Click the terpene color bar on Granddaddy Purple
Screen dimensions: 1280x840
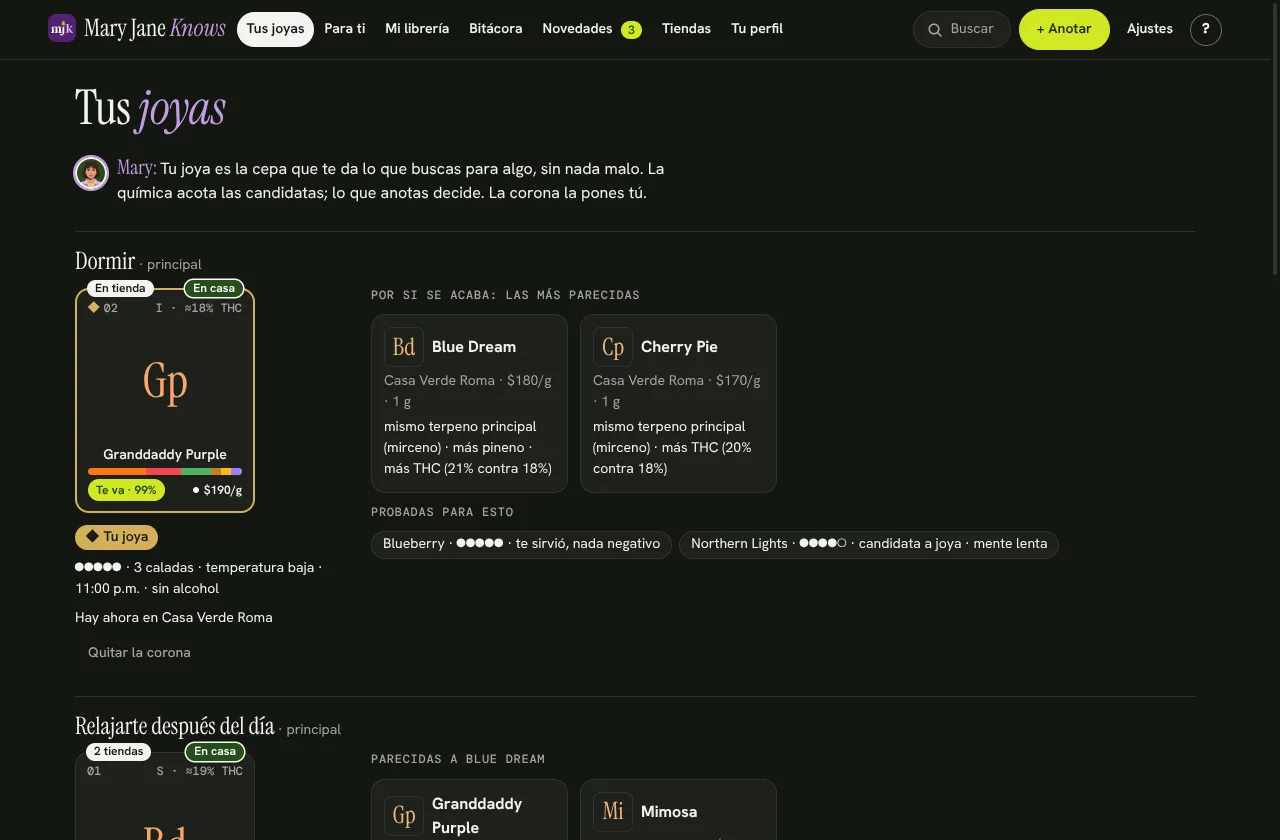click(x=165, y=471)
